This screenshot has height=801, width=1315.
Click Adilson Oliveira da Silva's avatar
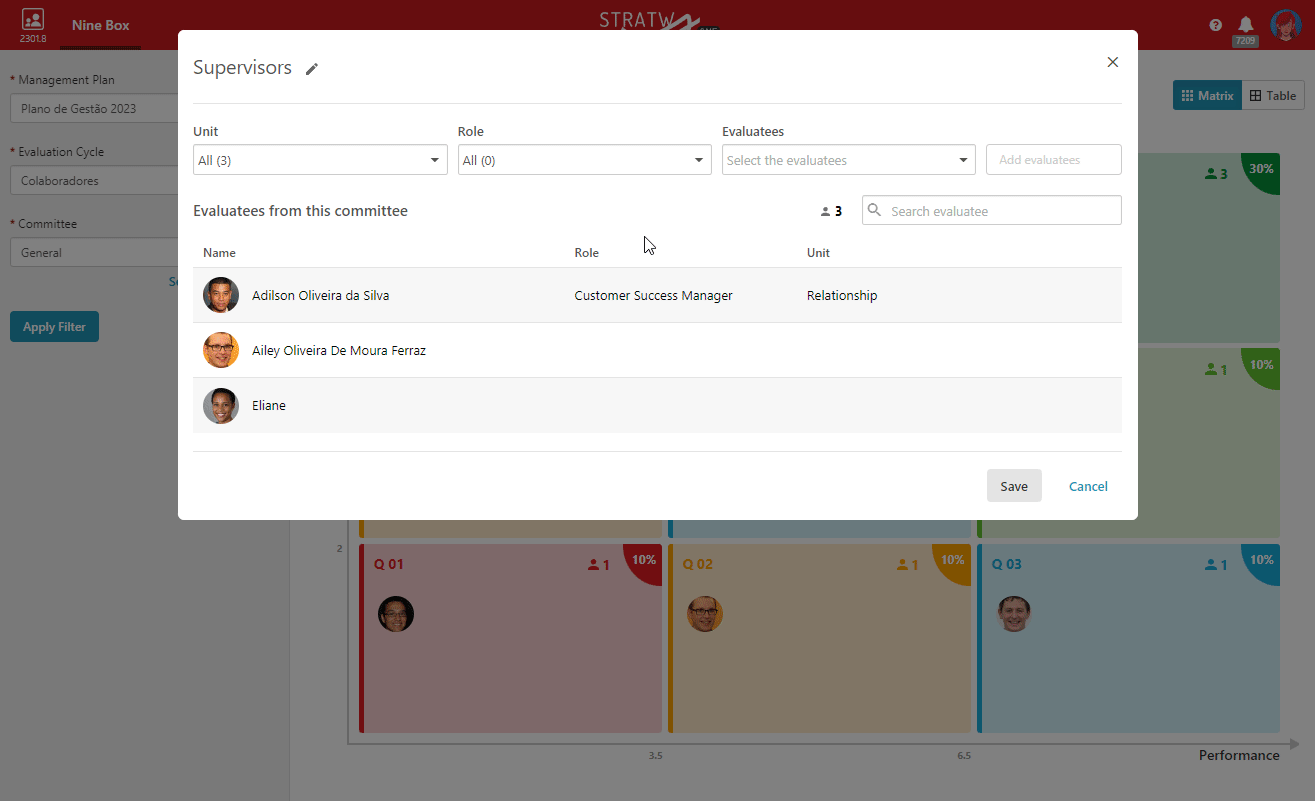pyautogui.click(x=221, y=295)
